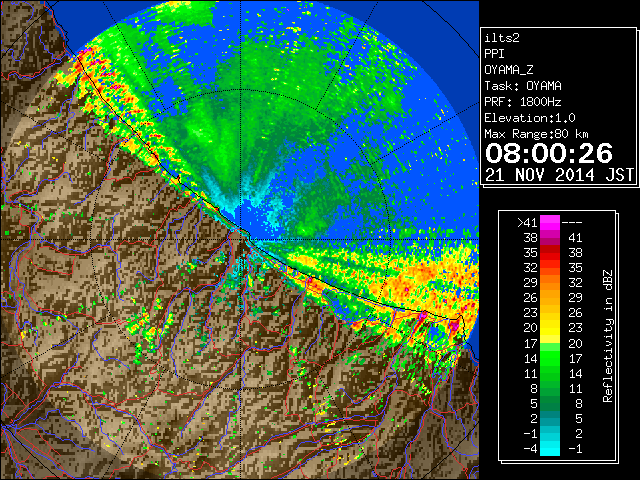Click the 'OYAMA_Z' product name
This screenshot has height=480, width=640.
coord(509,70)
